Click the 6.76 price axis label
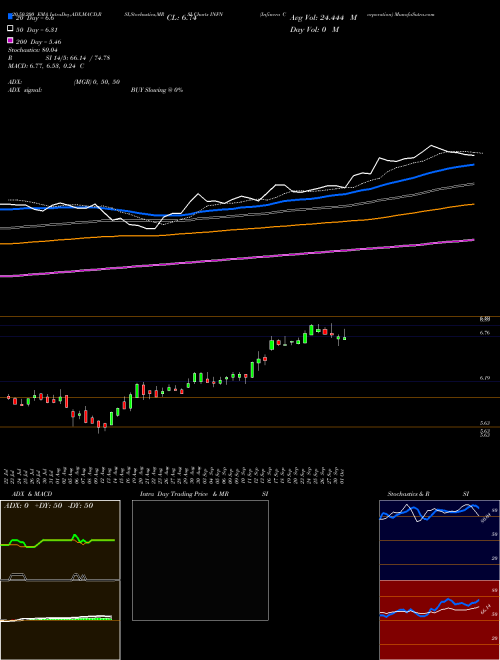Image resolution: width=500 pixels, height=660 pixels. click(x=484, y=333)
